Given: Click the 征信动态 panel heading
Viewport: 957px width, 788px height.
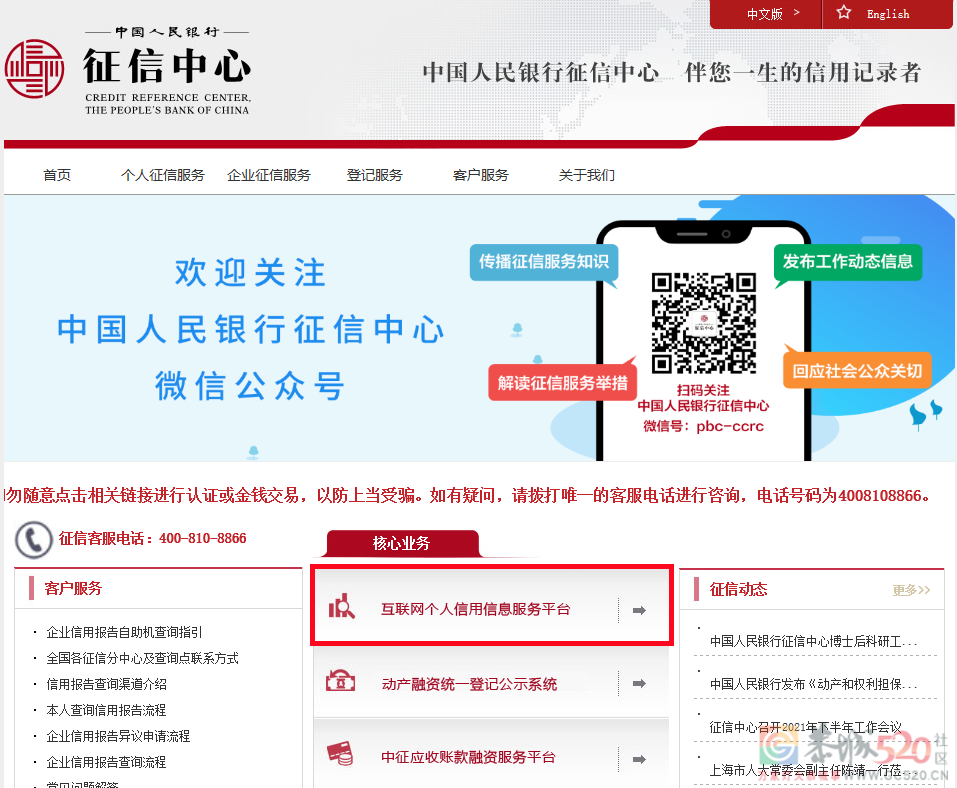Looking at the screenshot, I should (739, 589).
